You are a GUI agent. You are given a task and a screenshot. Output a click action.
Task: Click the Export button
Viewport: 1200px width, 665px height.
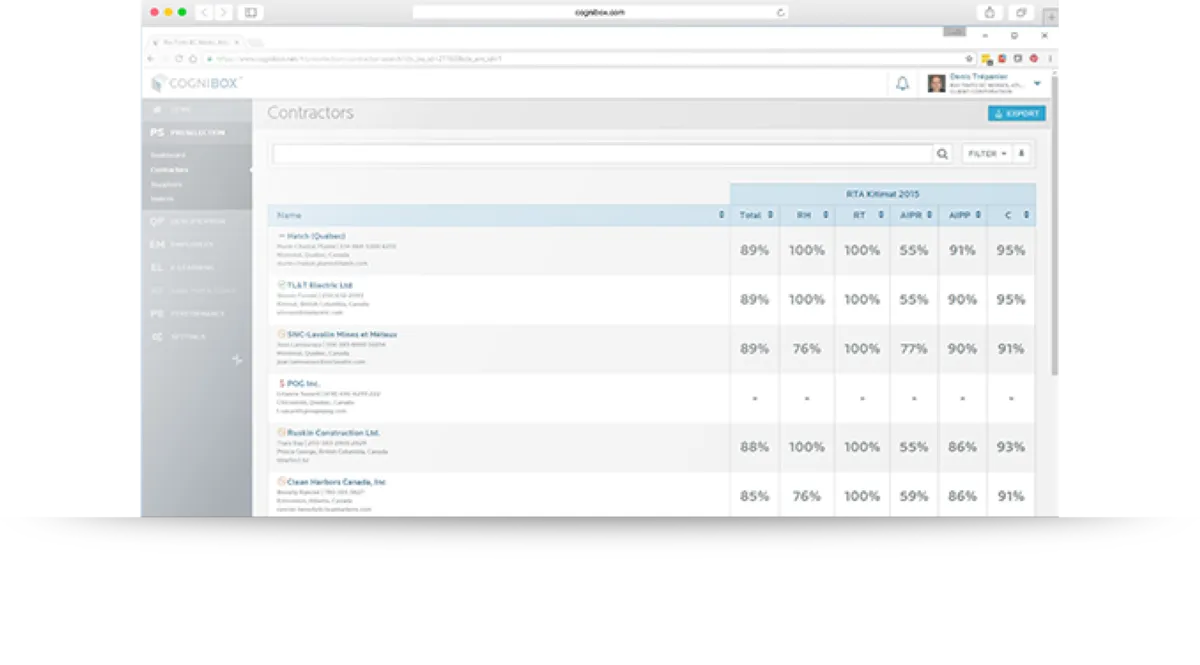coord(1016,114)
